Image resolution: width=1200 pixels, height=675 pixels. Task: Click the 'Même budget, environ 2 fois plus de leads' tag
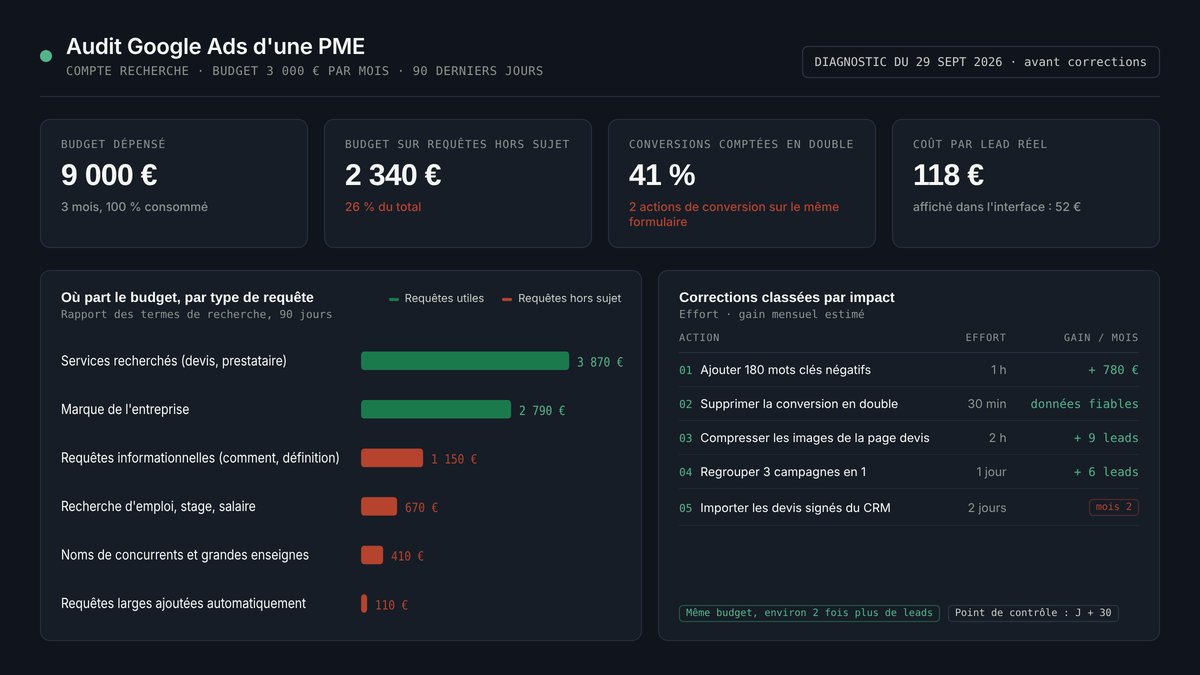pos(809,613)
